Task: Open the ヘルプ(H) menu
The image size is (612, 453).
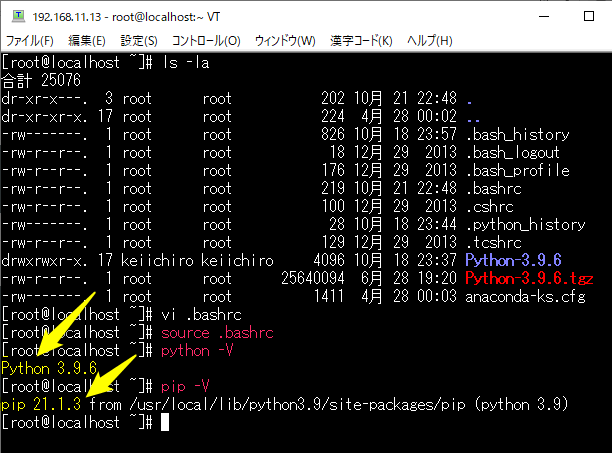Action: (x=430, y=41)
